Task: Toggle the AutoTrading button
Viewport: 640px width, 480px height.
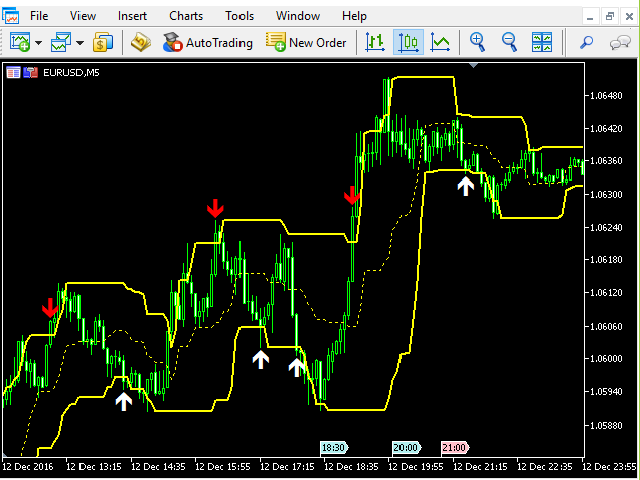Action: point(208,42)
